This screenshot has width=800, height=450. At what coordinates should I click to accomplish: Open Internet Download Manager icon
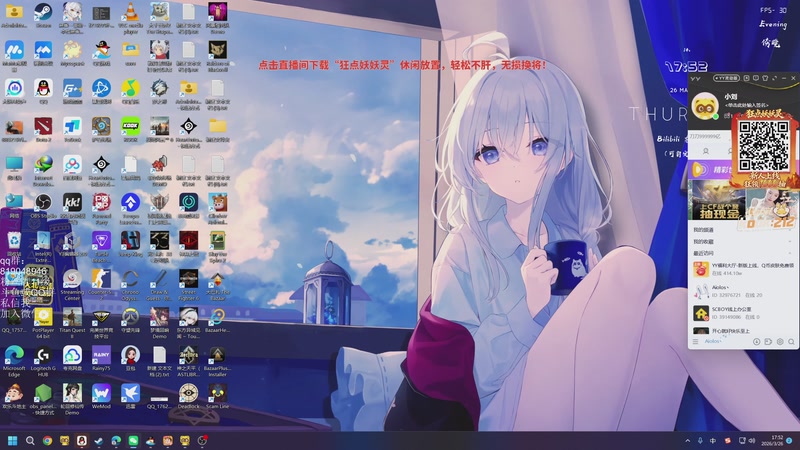(43, 169)
